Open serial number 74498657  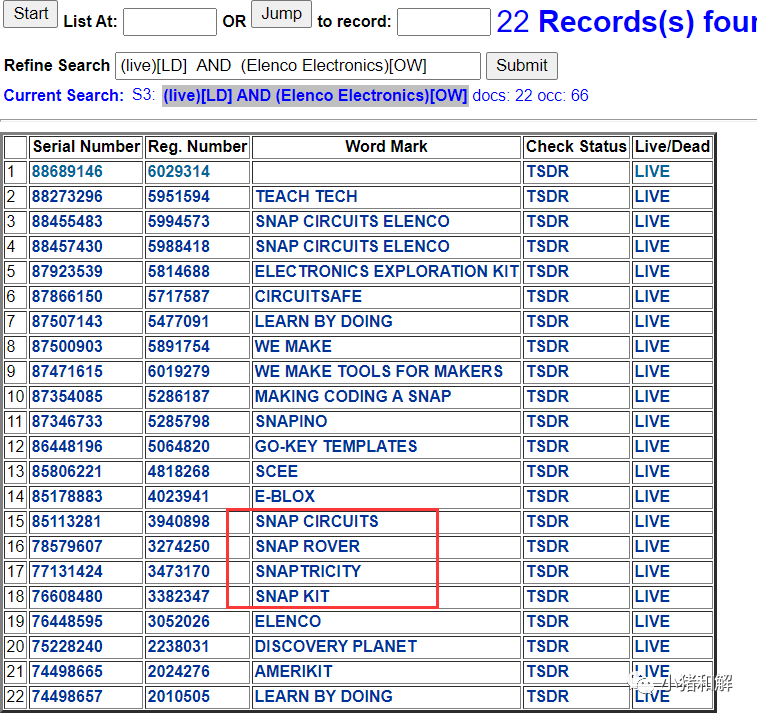[67, 697]
